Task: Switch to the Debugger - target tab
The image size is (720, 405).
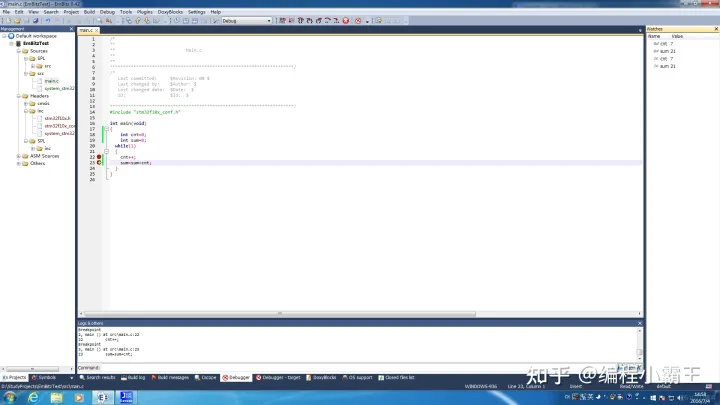Action: click(x=278, y=377)
